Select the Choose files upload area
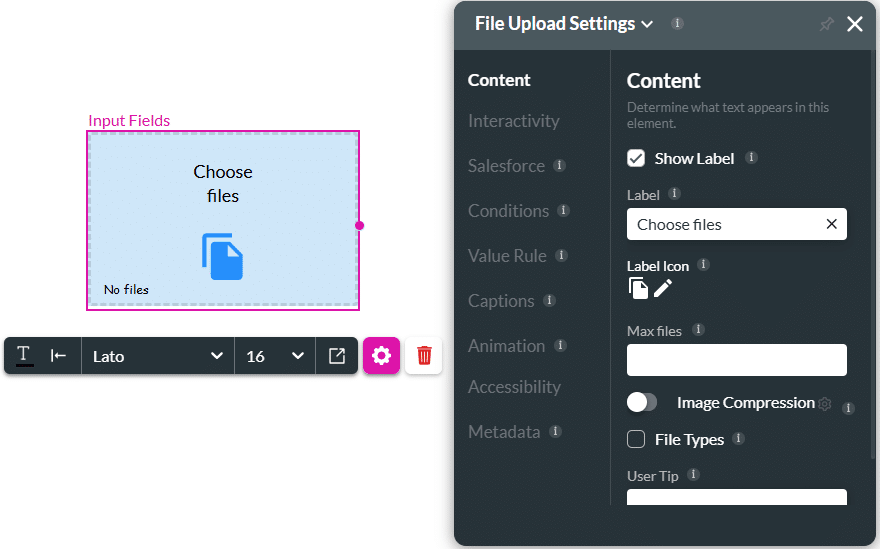Screen dimensions: 880x549 [223, 220]
